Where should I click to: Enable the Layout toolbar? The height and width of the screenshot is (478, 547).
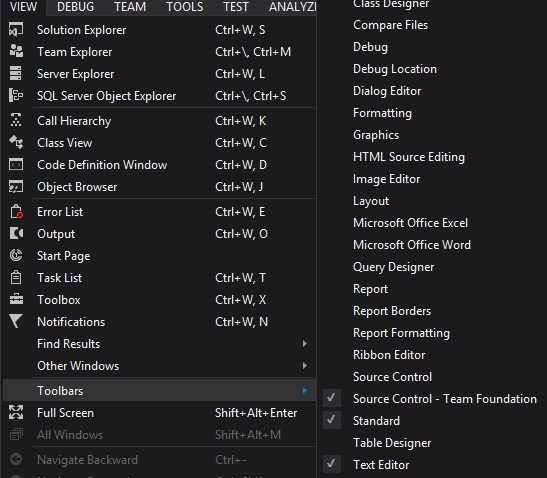[371, 201]
